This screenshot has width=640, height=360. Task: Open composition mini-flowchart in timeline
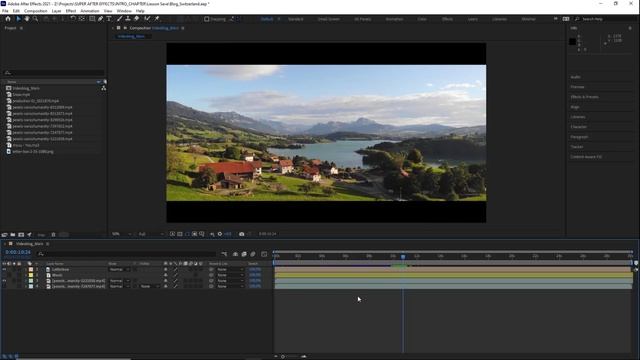pos(224,254)
